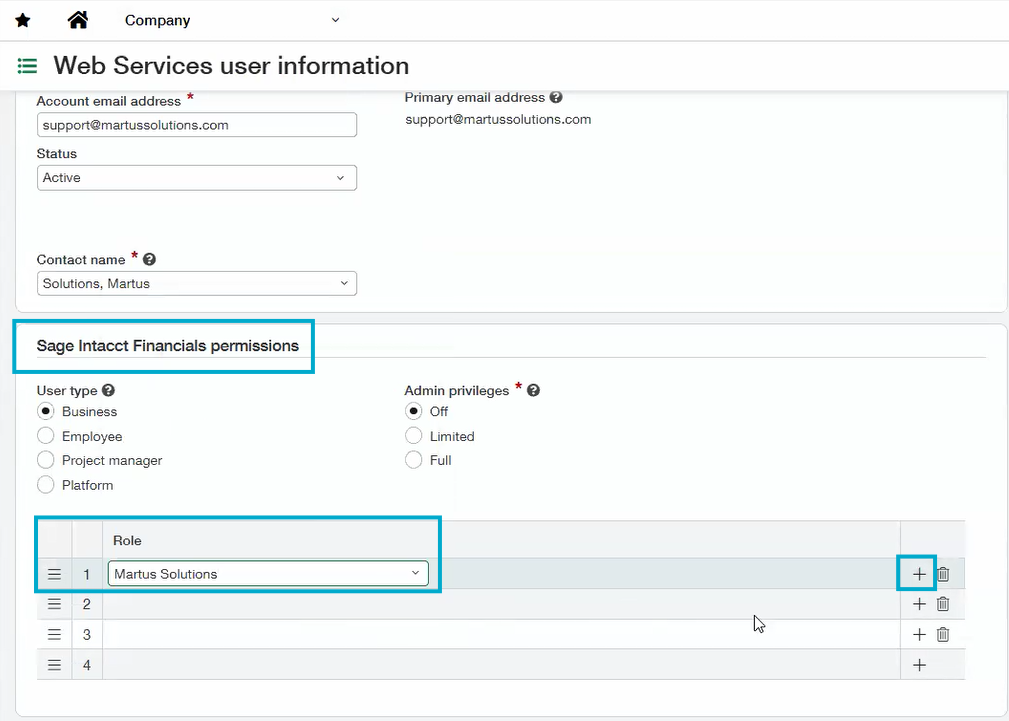Open User type help icon
Screen dimensions: 1009x721
pos(108,390)
